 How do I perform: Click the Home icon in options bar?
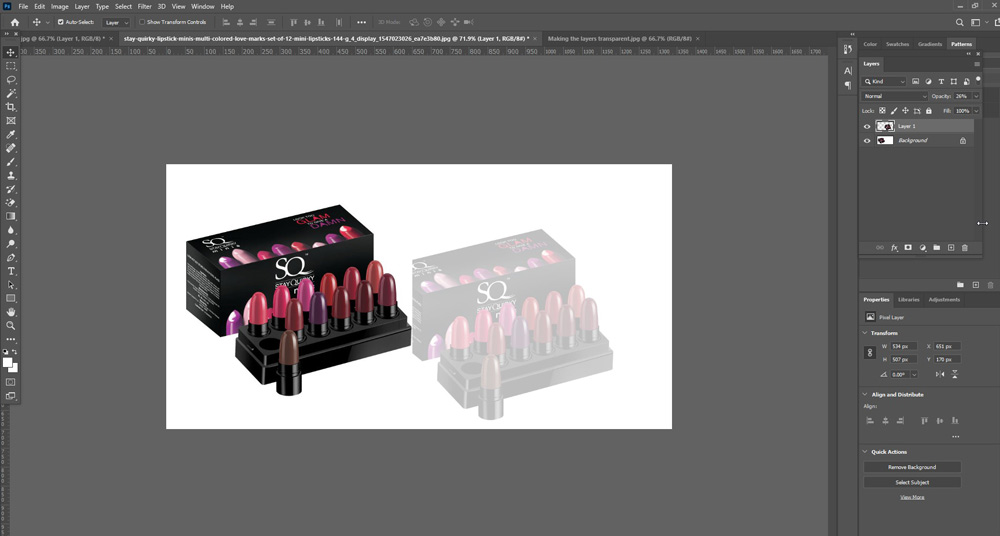coord(14,22)
